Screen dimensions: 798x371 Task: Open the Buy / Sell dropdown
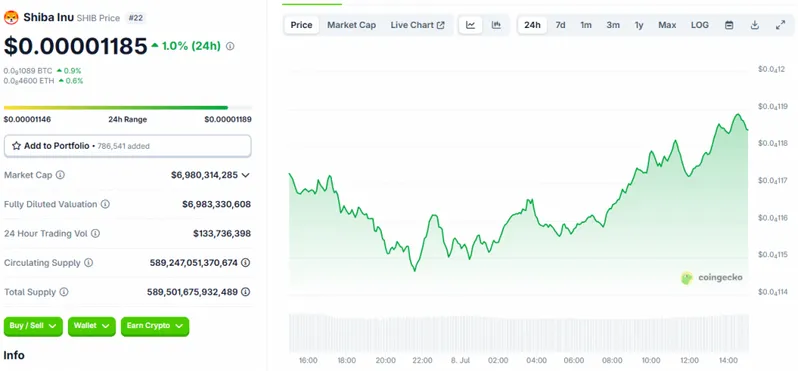point(33,326)
